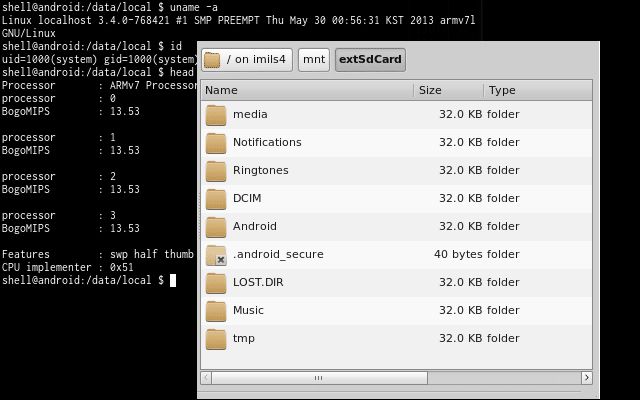Go to '/ on imils4' root location
The image size is (640, 400).
click(247, 60)
